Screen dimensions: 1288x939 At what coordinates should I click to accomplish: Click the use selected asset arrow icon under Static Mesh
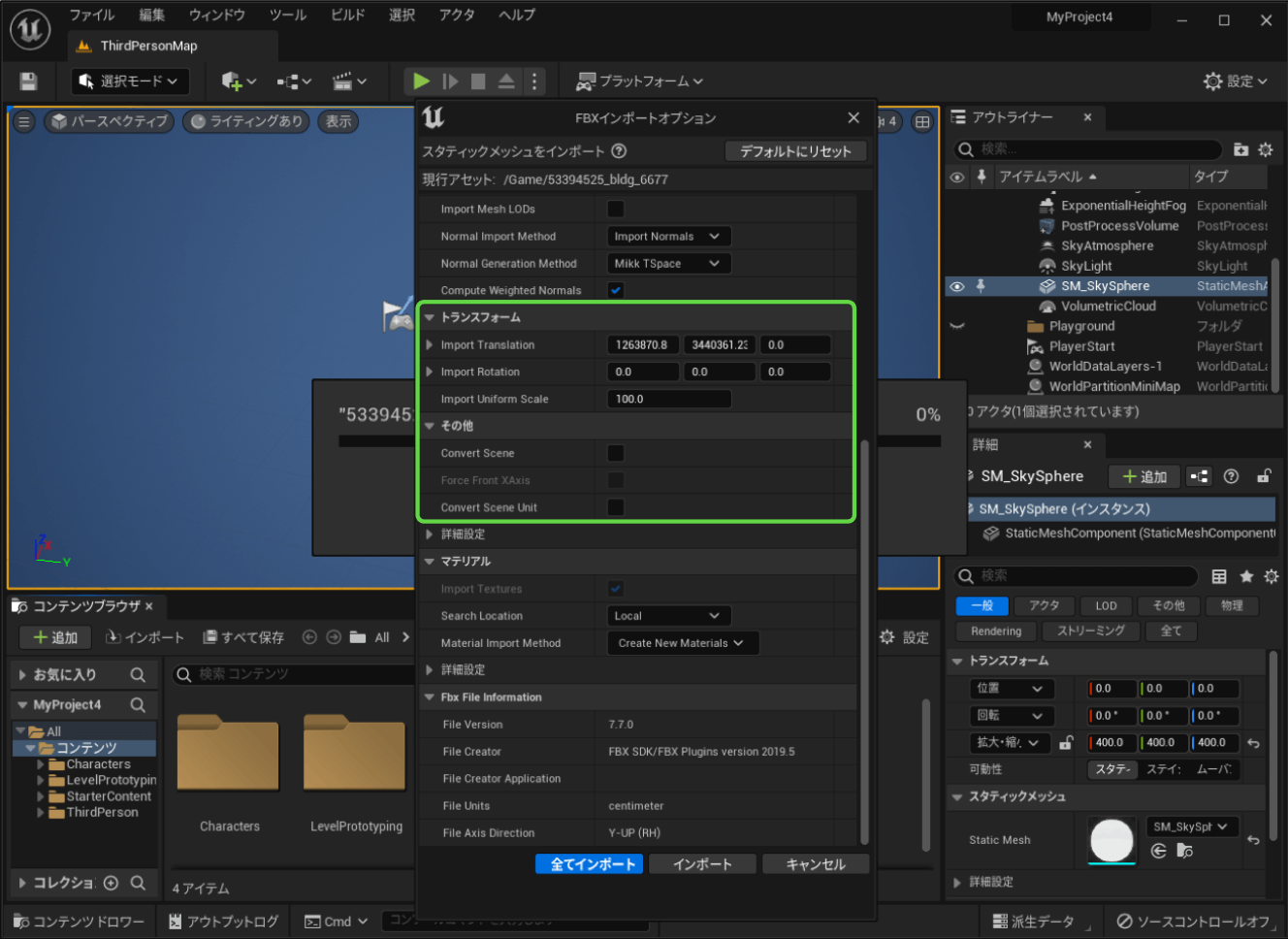click(x=1158, y=851)
